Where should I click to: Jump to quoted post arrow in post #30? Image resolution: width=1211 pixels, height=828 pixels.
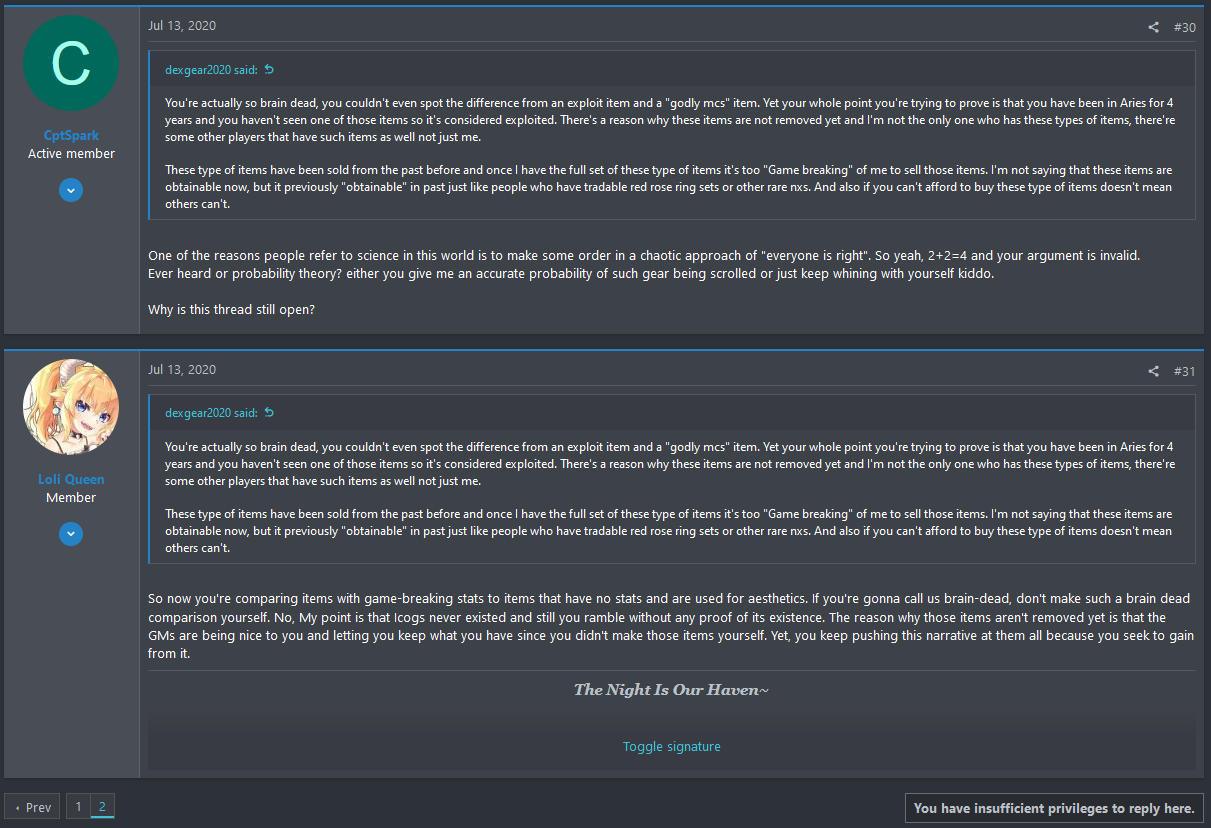(x=269, y=69)
